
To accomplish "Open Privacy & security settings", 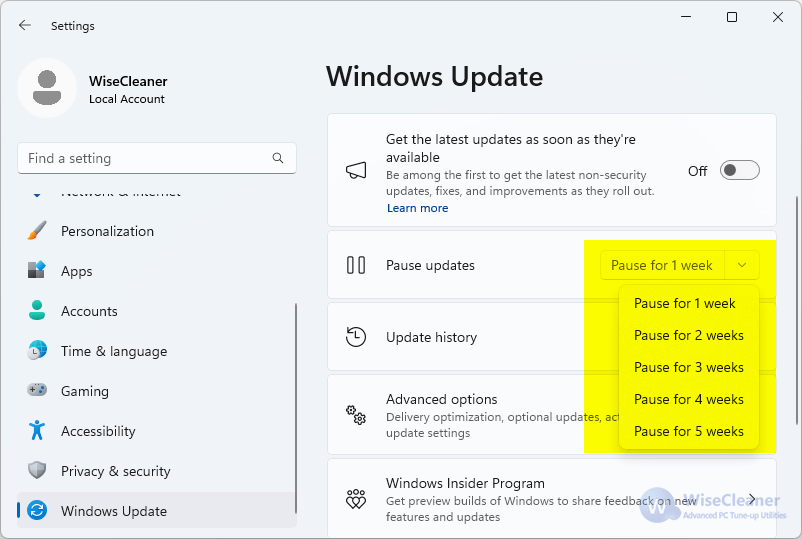I will (157, 470).
